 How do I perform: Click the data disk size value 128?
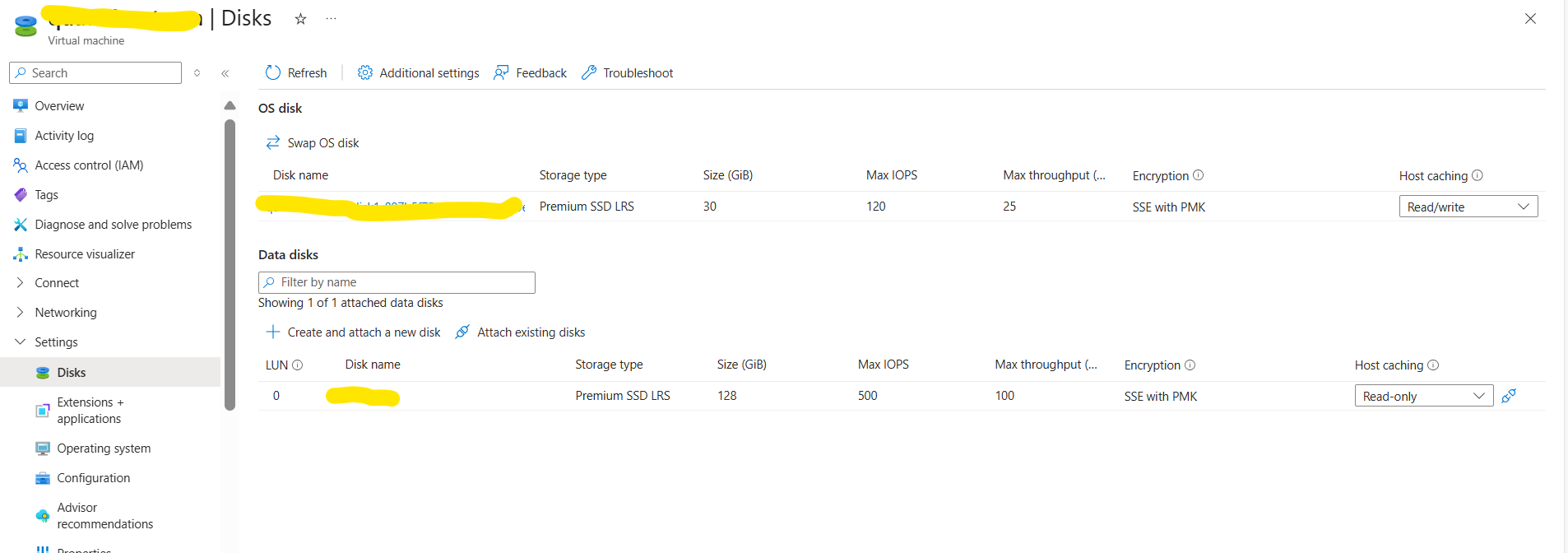[x=726, y=396]
